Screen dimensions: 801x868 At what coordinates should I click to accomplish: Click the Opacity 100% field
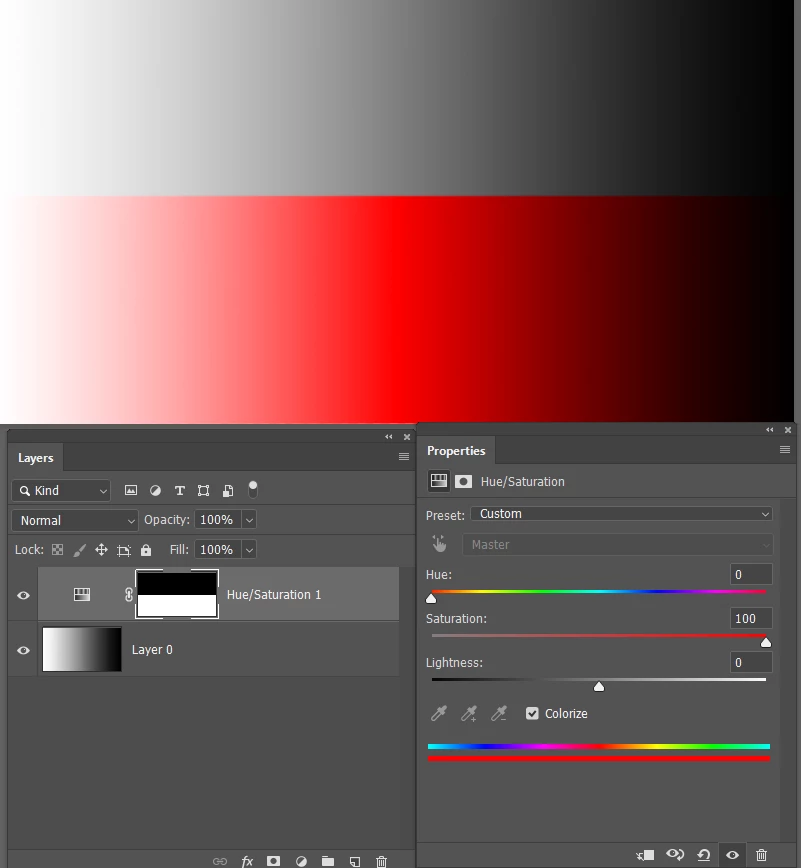point(218,520)
